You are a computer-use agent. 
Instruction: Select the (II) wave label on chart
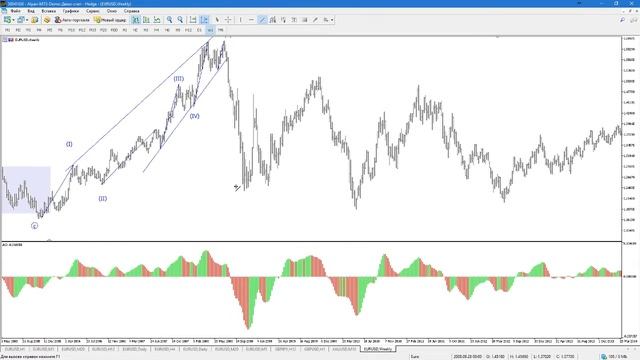103,198
